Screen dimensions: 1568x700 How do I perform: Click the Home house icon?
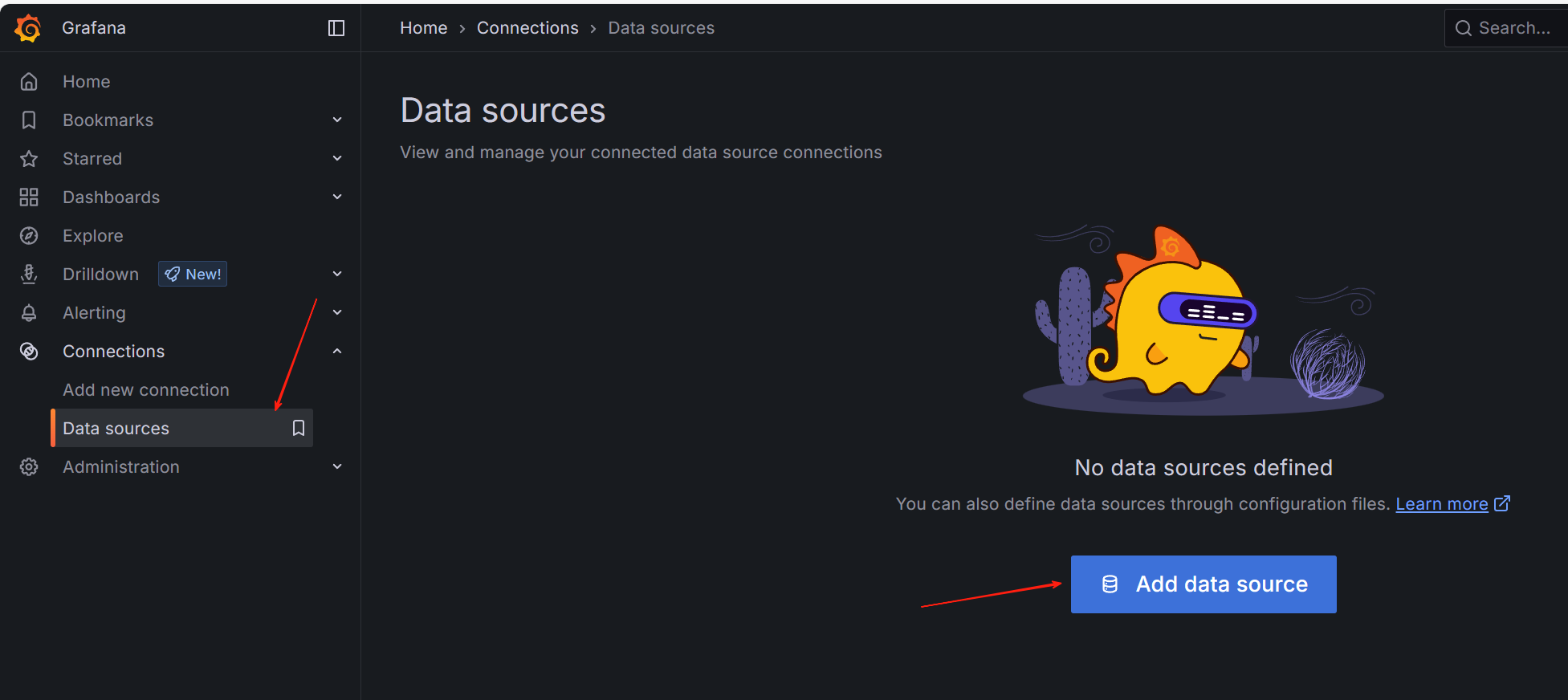click(x=29, y=82)
